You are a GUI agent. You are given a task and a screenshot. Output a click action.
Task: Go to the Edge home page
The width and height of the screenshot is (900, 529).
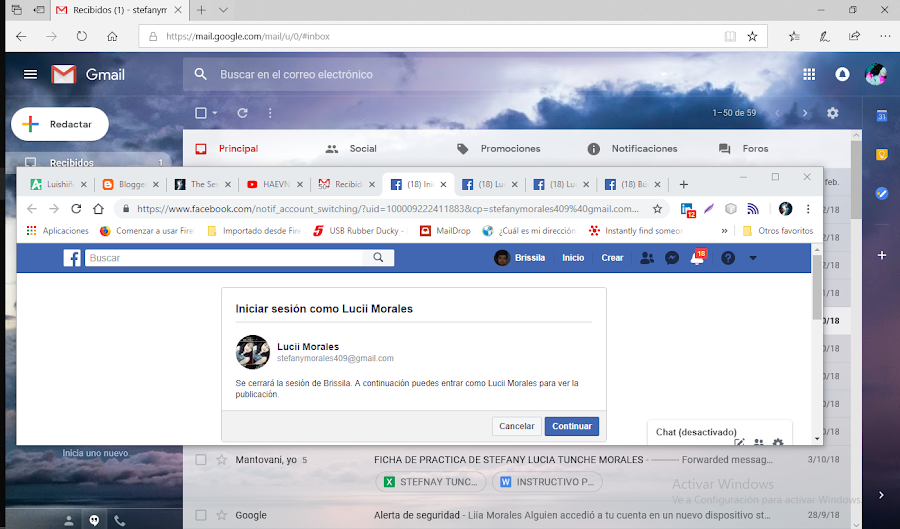pos(112,36)
